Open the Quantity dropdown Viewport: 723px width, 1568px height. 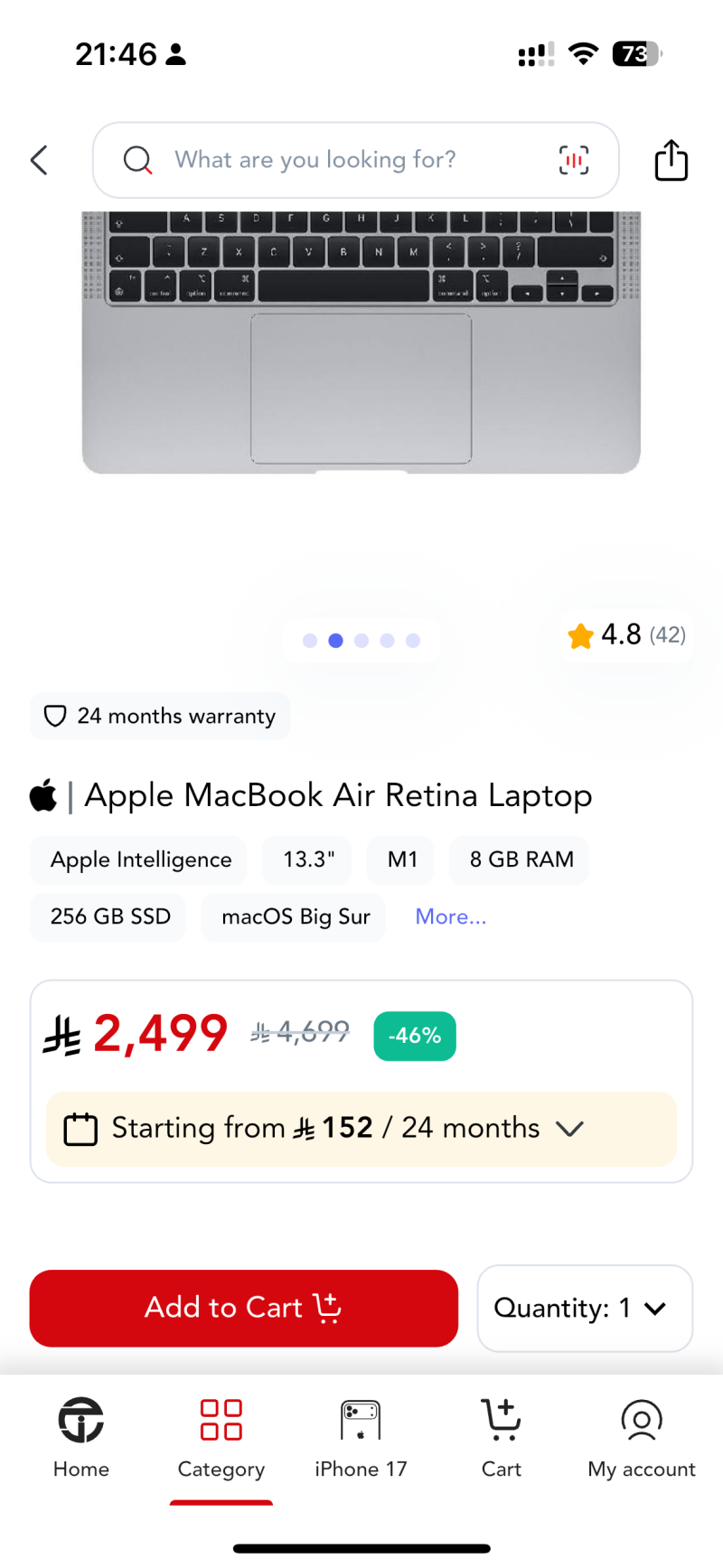click(x=584, y=1309)
